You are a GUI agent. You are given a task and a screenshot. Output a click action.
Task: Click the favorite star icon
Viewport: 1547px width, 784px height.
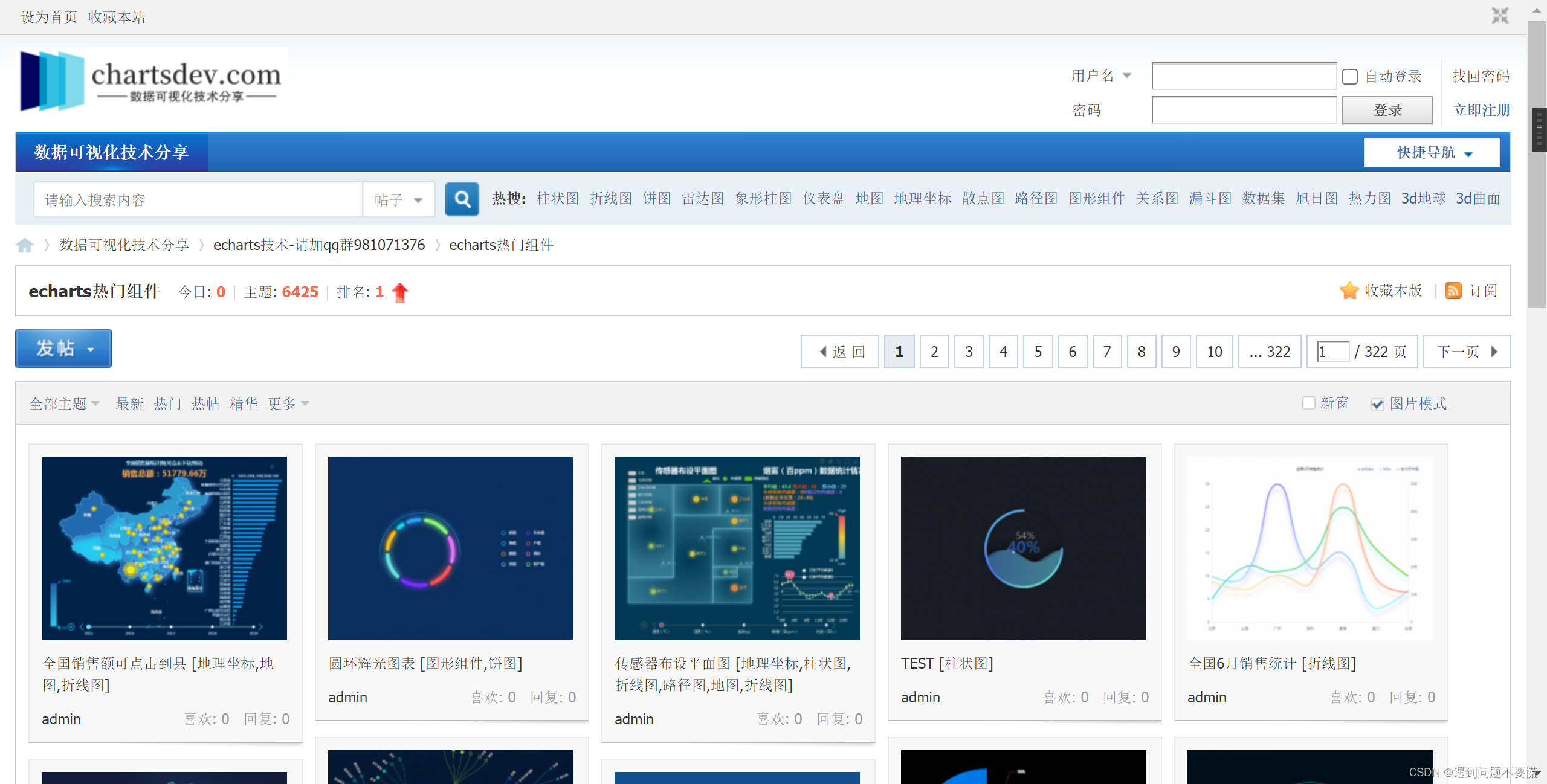coord(1349,291)
